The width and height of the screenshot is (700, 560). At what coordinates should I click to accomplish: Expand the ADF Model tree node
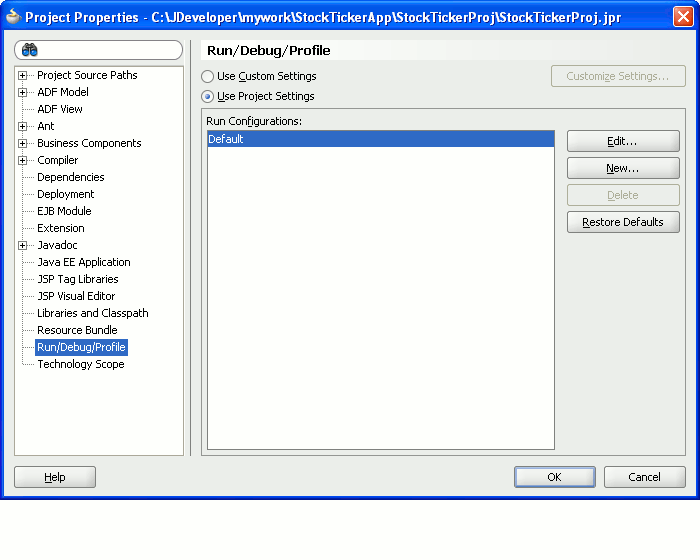pyautogui.click(x=23, y=93)
